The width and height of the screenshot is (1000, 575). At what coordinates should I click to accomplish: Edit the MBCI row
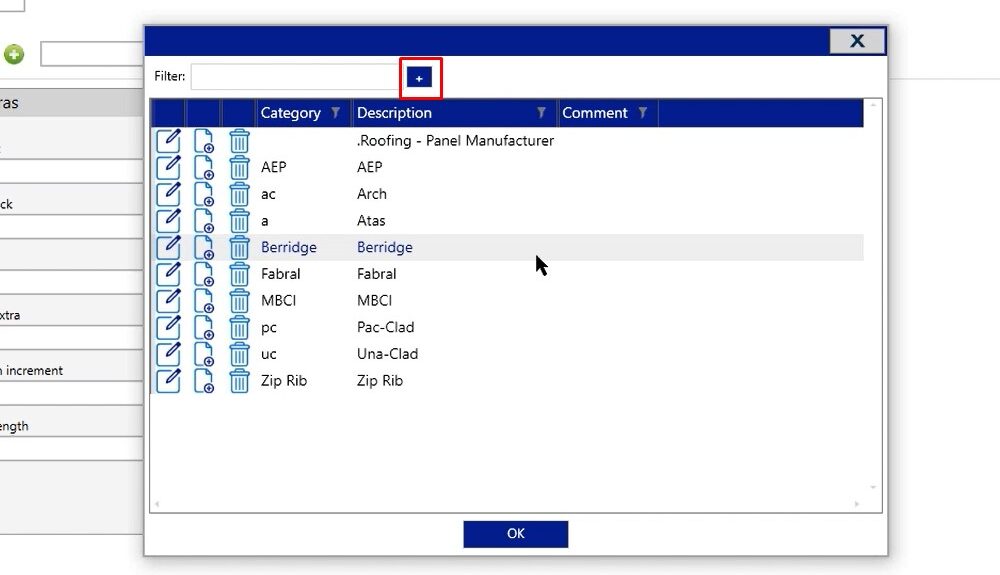click(168, 302)
